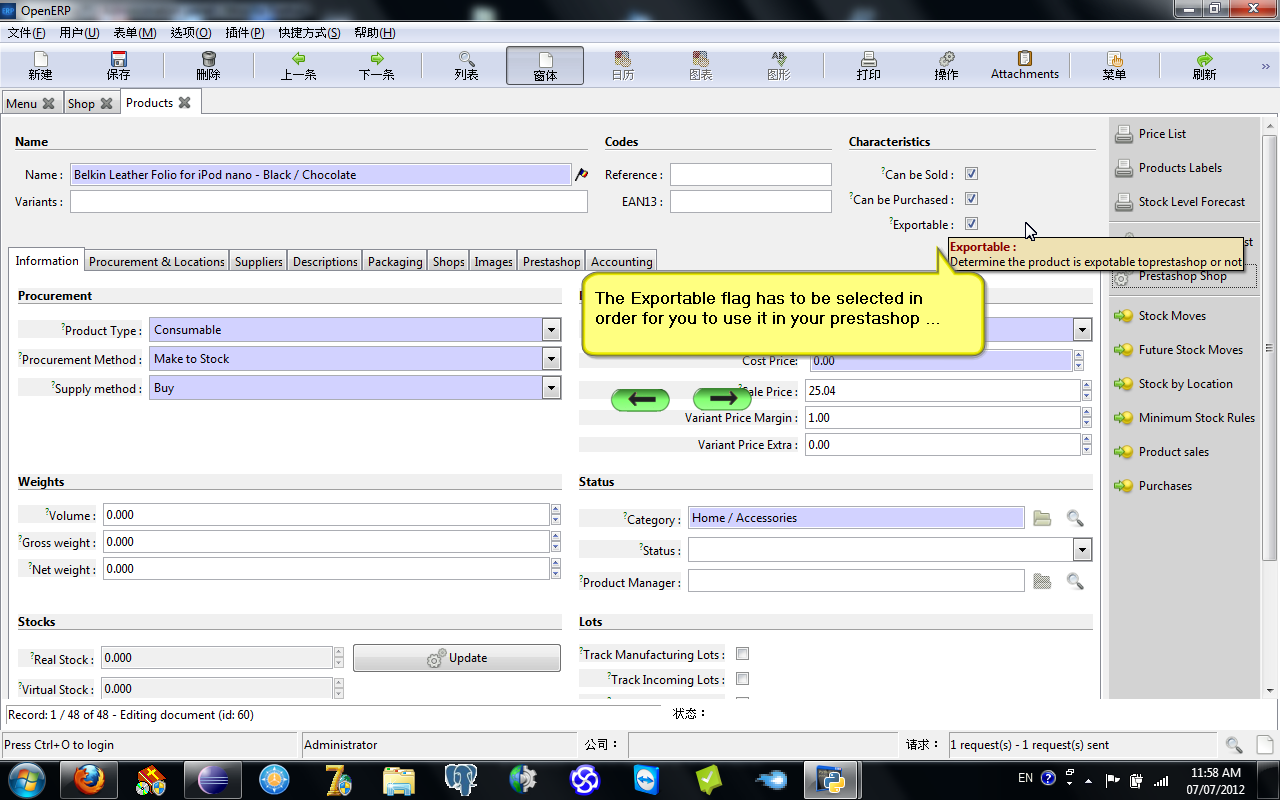Open the Prestashop tab
Viewport: 1280px width, 800px height.
coord(552,262)
